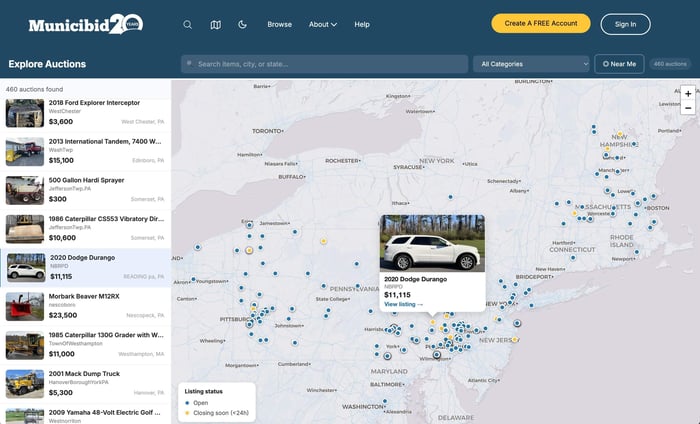Click the International Tandem truck thumbnail
700x424 pixels.
click(x=25, y=152)
